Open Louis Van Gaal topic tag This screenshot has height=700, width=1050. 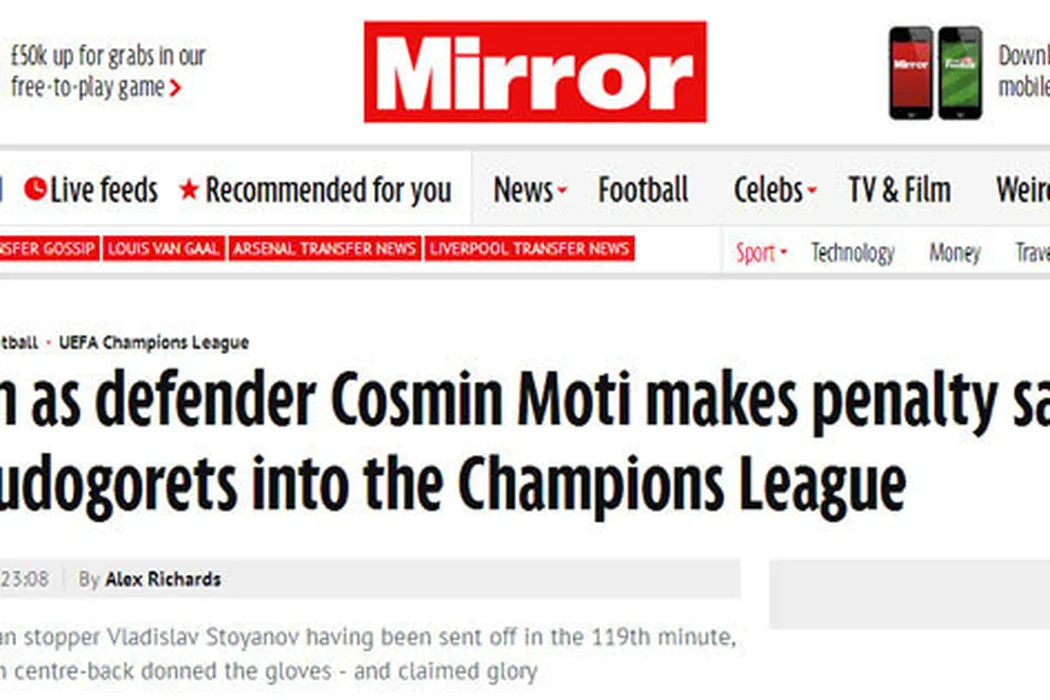(163, 249)
